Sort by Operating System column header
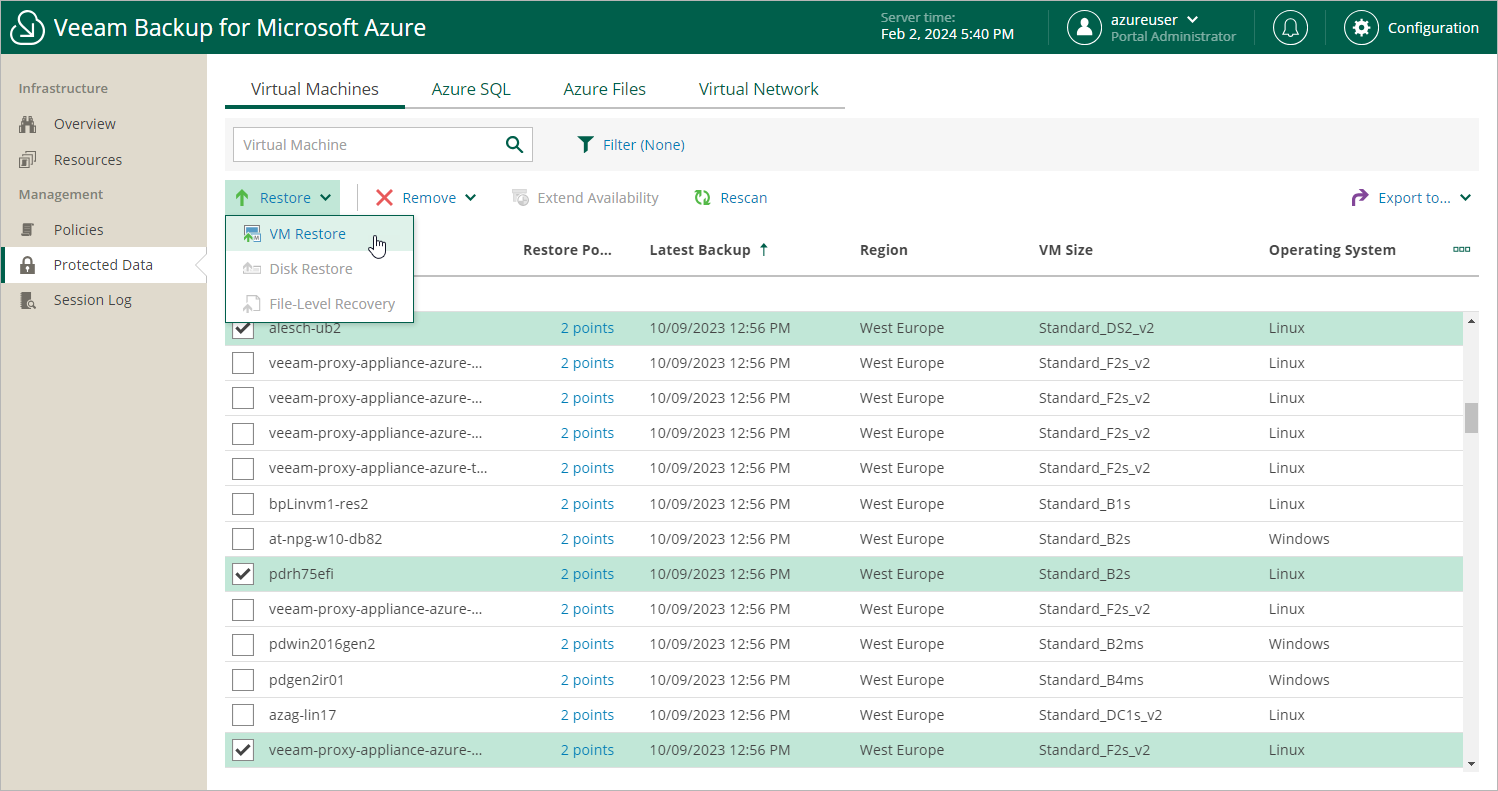1498x791 pixels. 1332,250
